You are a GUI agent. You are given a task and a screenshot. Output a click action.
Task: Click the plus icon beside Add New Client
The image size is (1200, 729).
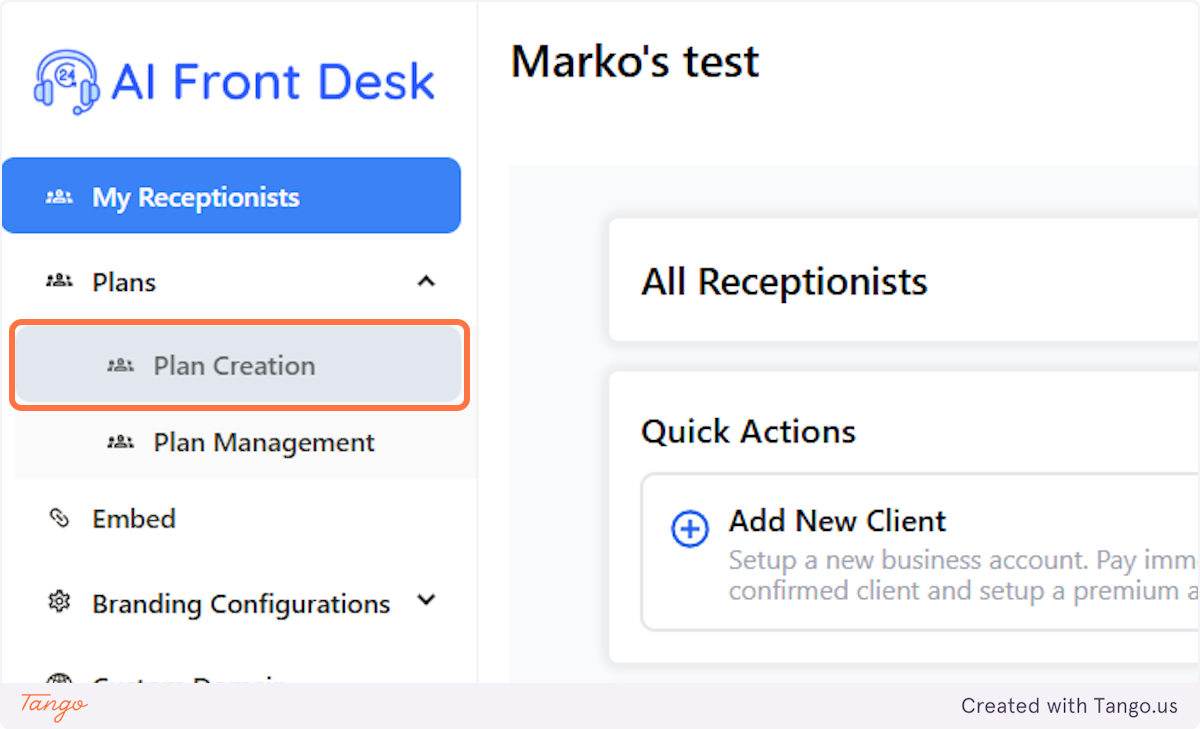point(689,530)
